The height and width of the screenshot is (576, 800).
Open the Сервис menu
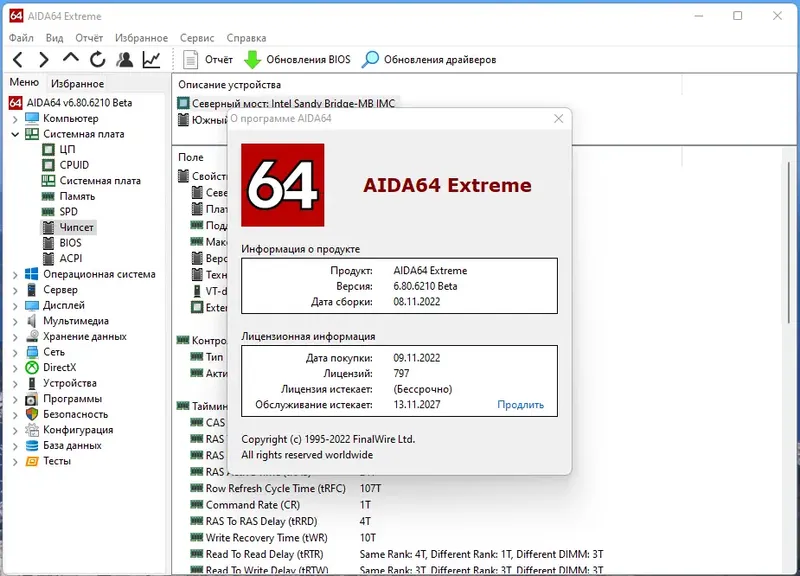[x=197, y=38]
